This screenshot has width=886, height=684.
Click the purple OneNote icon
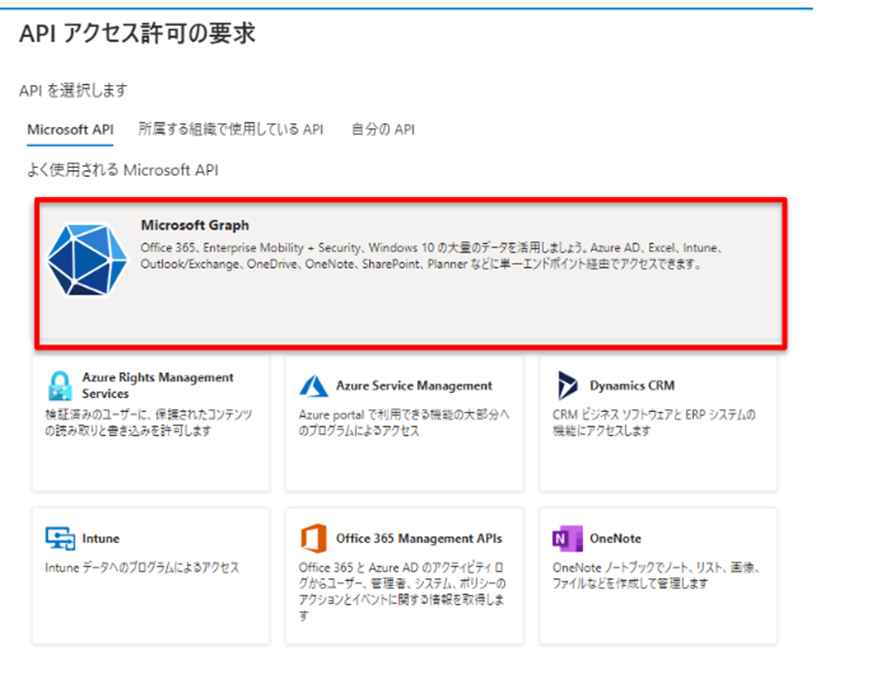[567, 538]
